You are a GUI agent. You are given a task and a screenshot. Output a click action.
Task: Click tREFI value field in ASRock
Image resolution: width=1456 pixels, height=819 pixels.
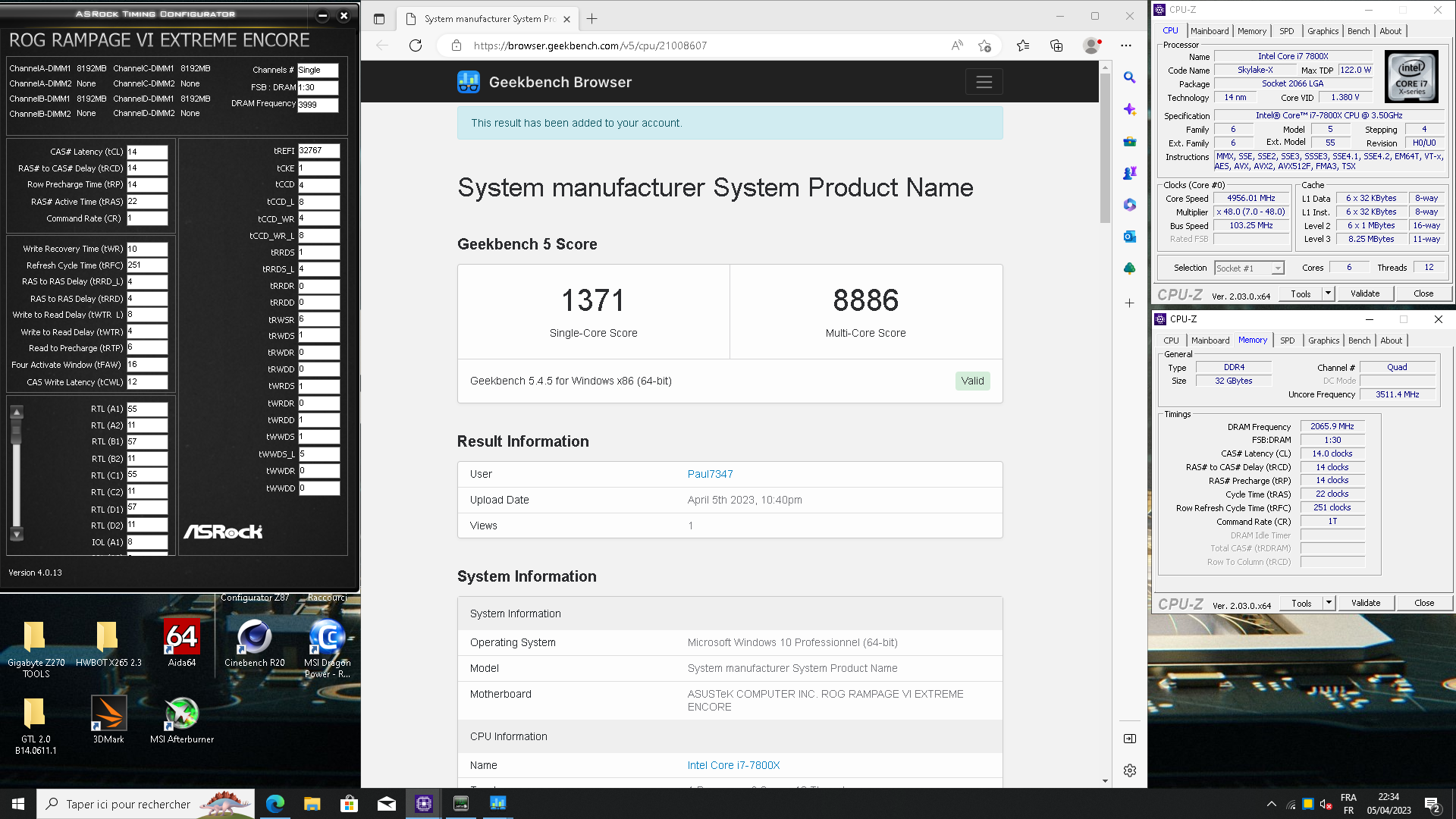click(318, 151)
